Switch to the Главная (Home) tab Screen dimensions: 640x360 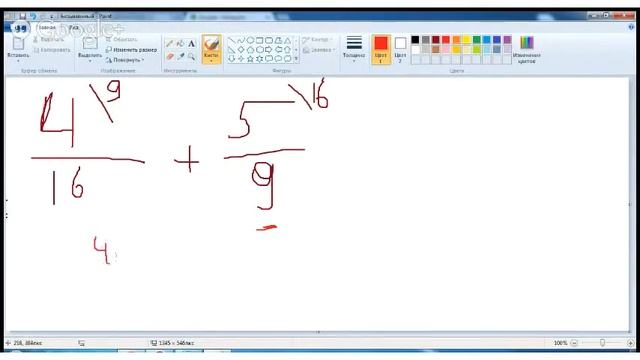[46, 27]
